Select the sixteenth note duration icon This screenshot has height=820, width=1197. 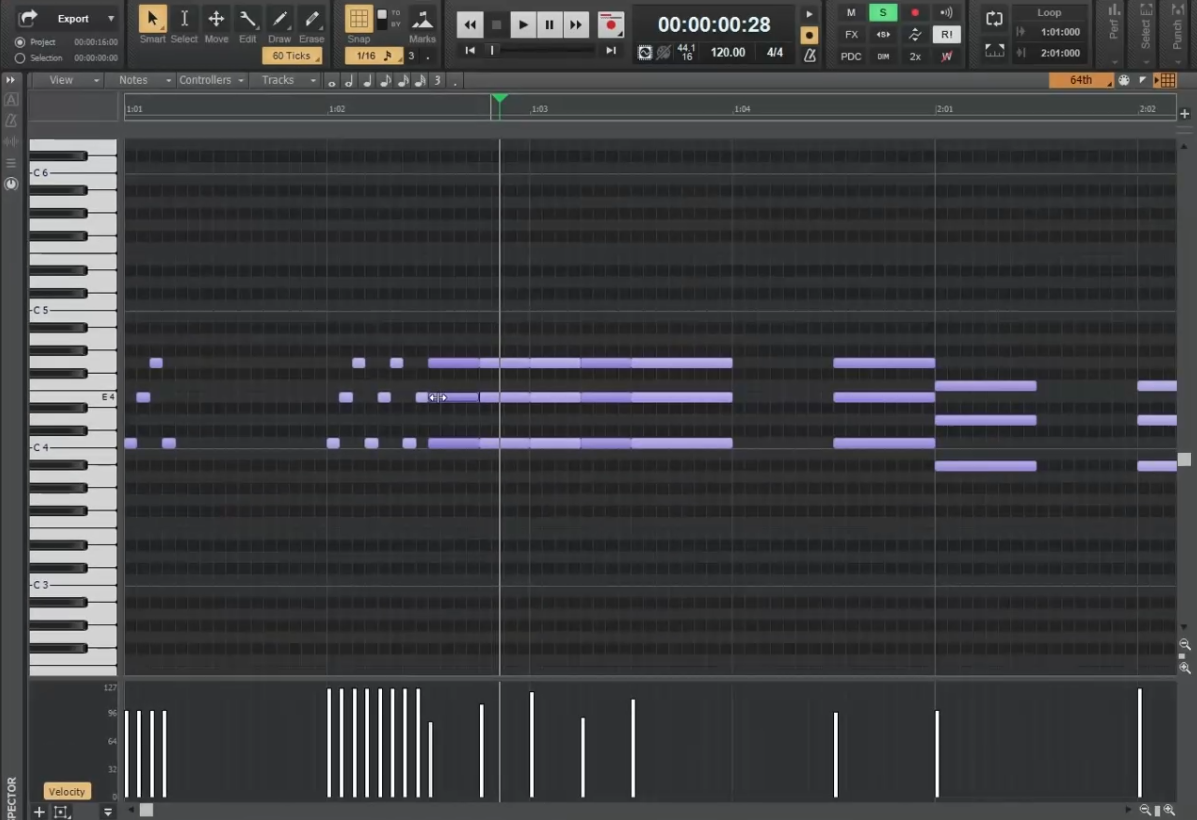pos(402,80)
